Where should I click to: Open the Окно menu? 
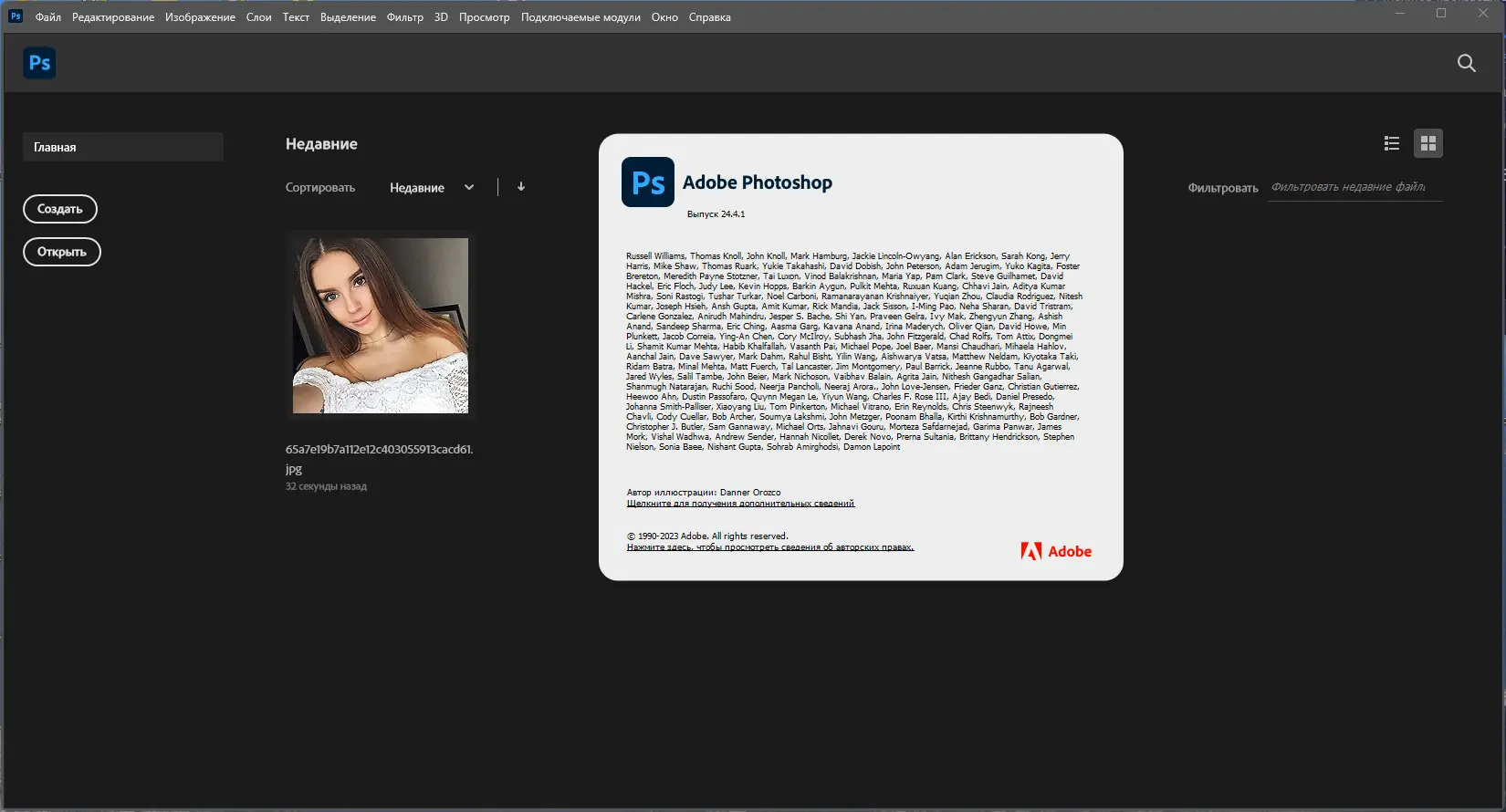(664, 17)
